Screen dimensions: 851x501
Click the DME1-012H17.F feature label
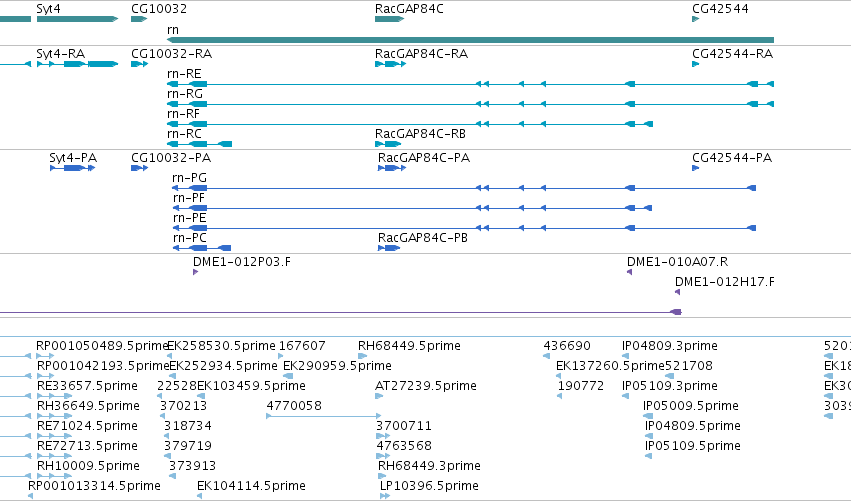coord(725,282)
